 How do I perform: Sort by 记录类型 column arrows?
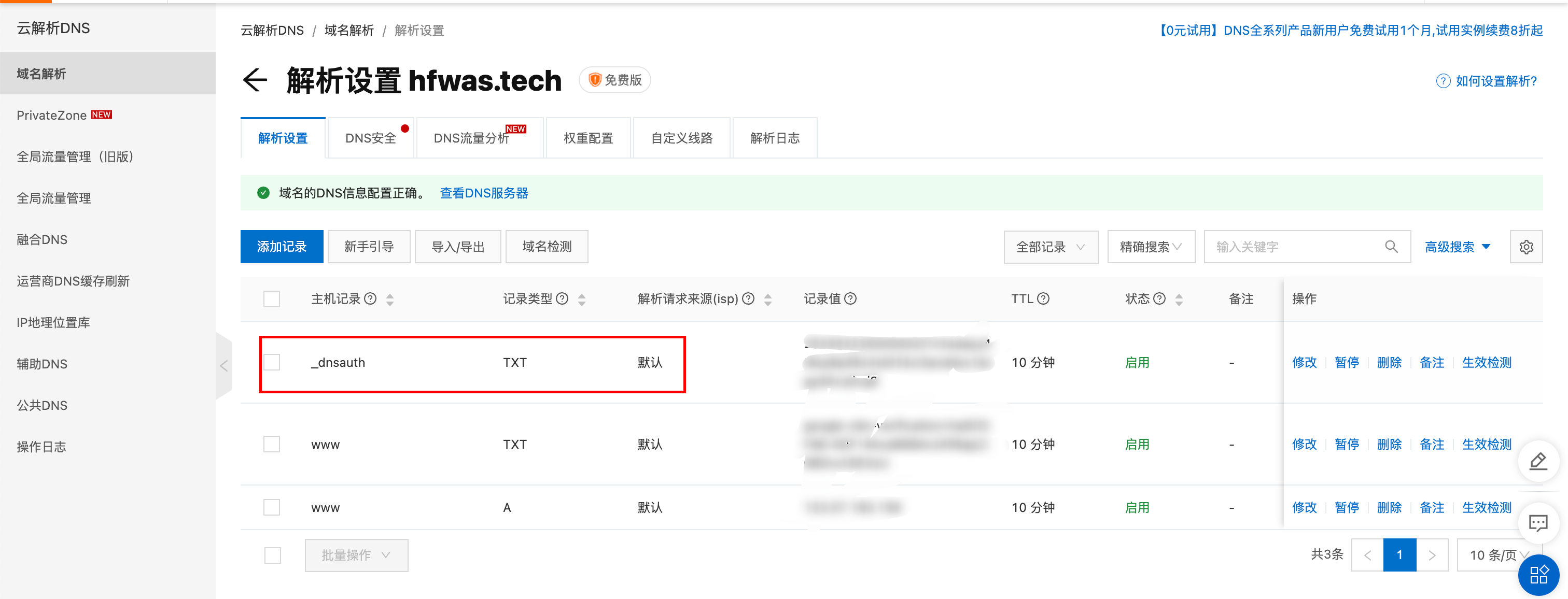[581, 299]
